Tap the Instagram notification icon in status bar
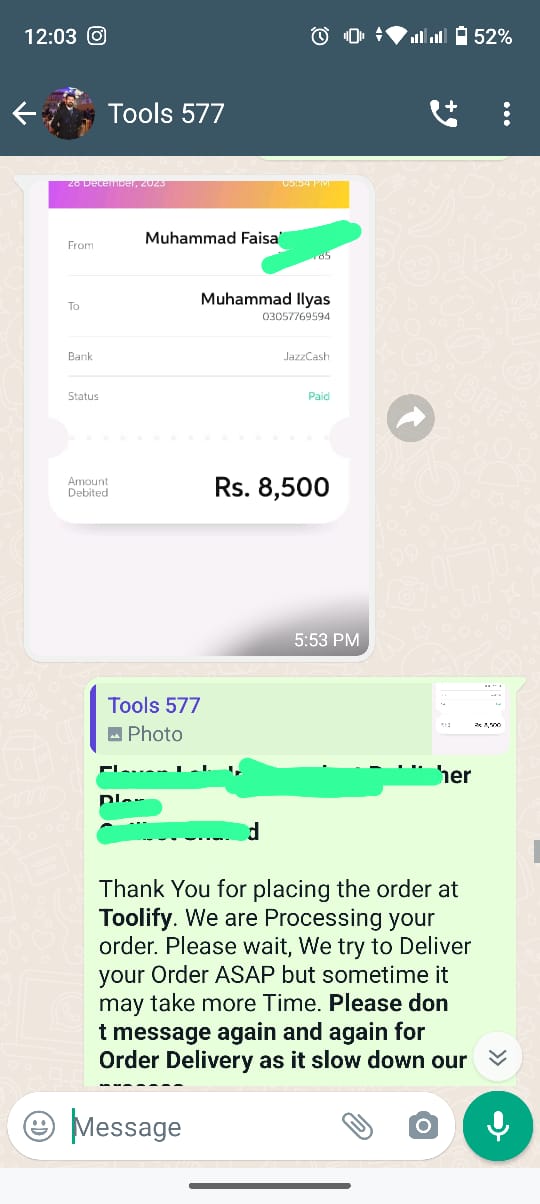Image resolution: width=540 pixels, height=1204 pixels. pos(97,37)
